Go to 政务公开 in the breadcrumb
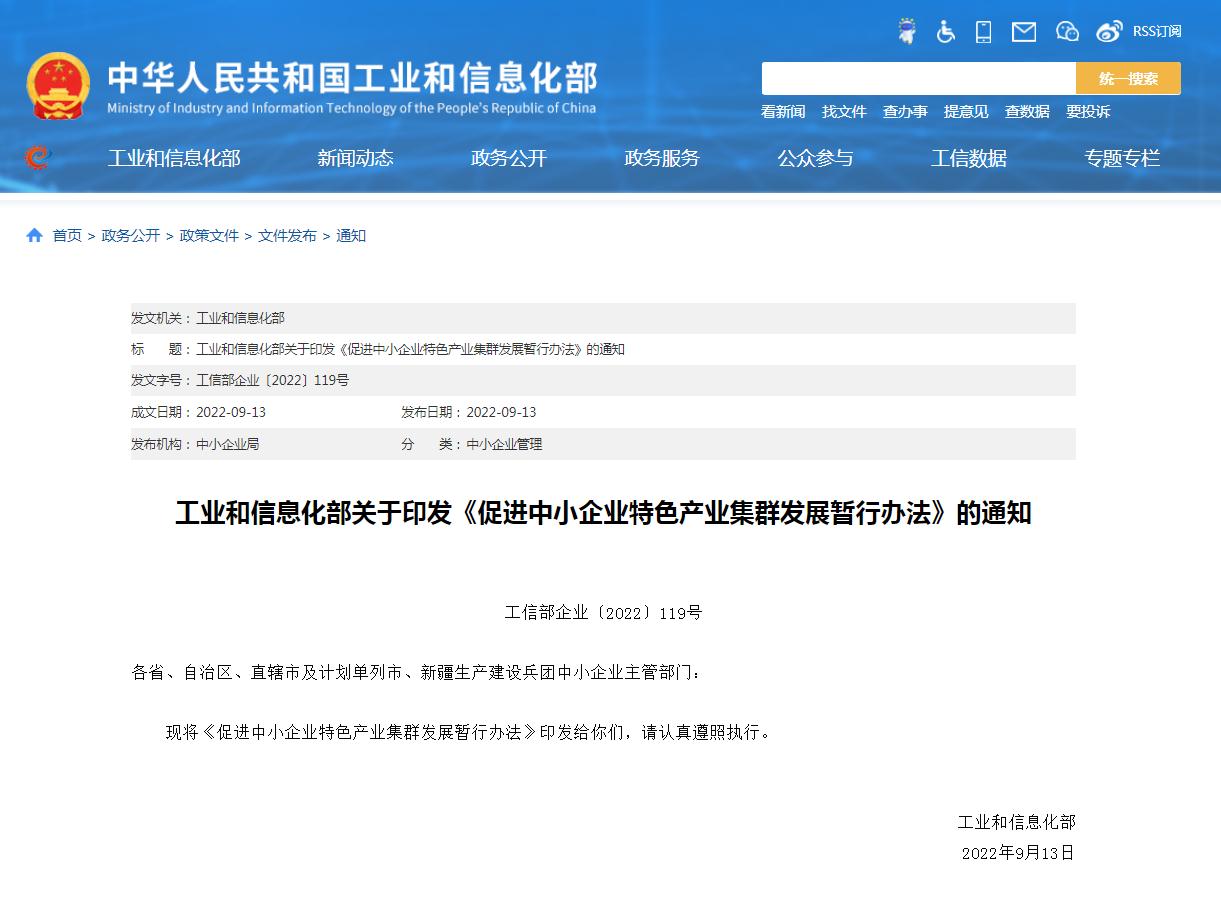Image resolution: width=1221 pixels, height=914 pixels. coord(131,236)
